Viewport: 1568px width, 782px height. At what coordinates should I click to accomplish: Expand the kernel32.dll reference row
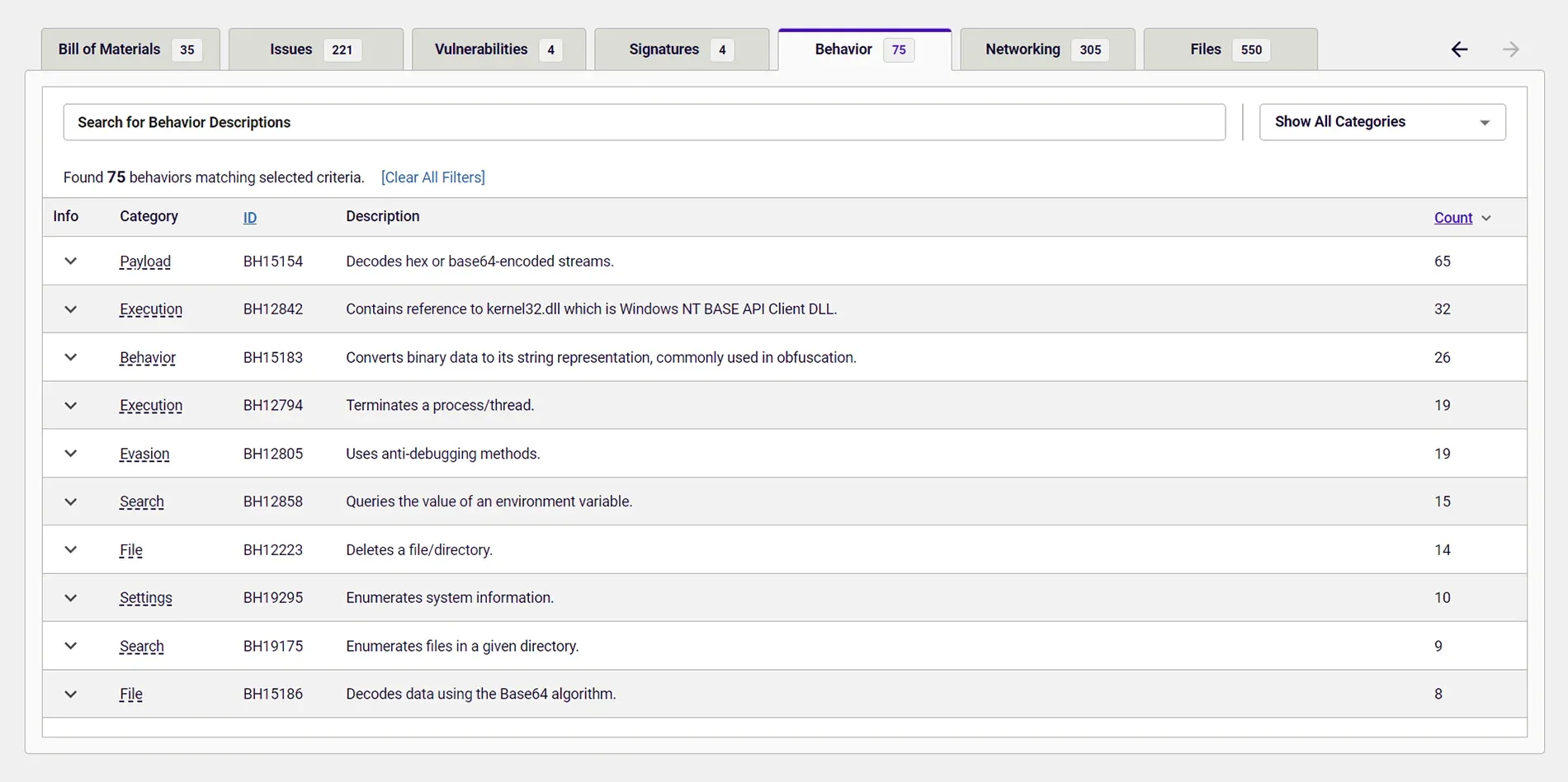coord(71,309)
